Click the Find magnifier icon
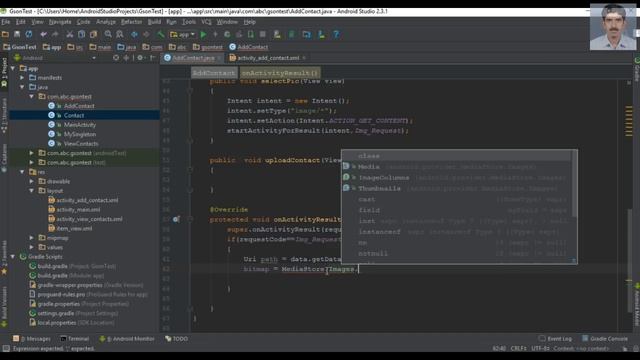The image size is (640, 360). point(108,35)
